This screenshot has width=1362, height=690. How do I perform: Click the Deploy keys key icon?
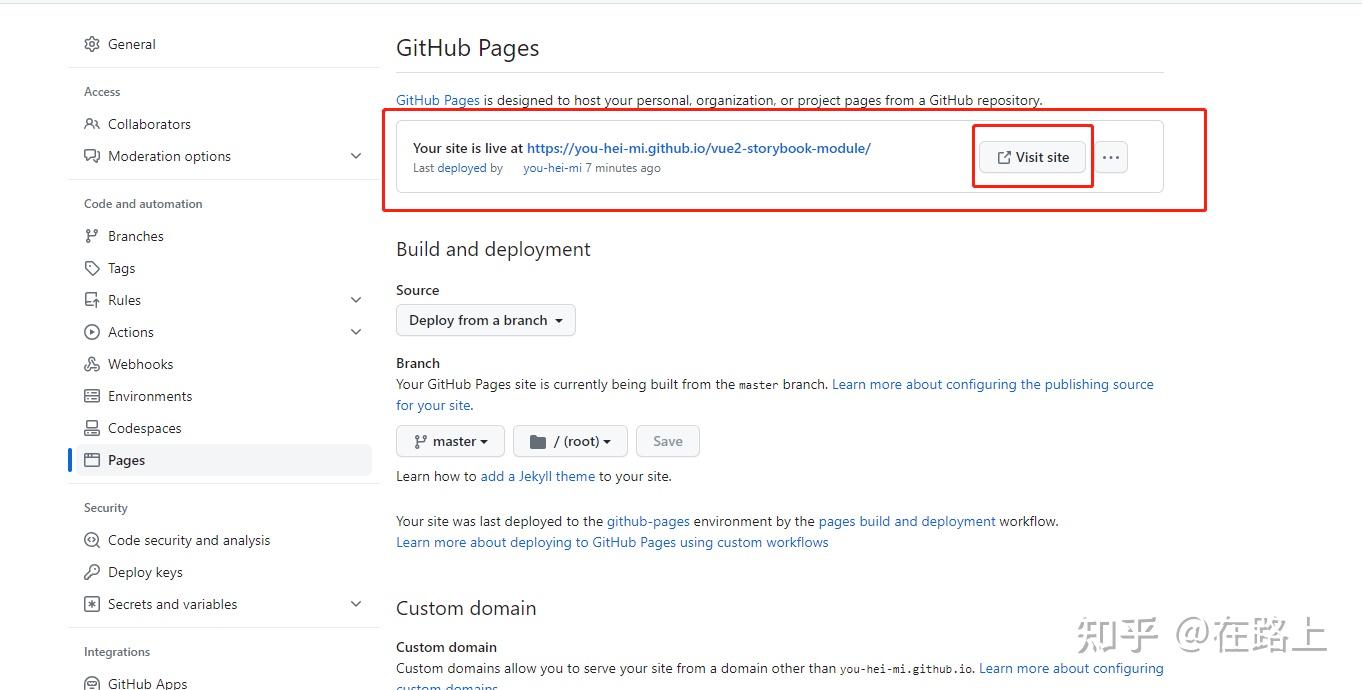click(x=92, y=572)
